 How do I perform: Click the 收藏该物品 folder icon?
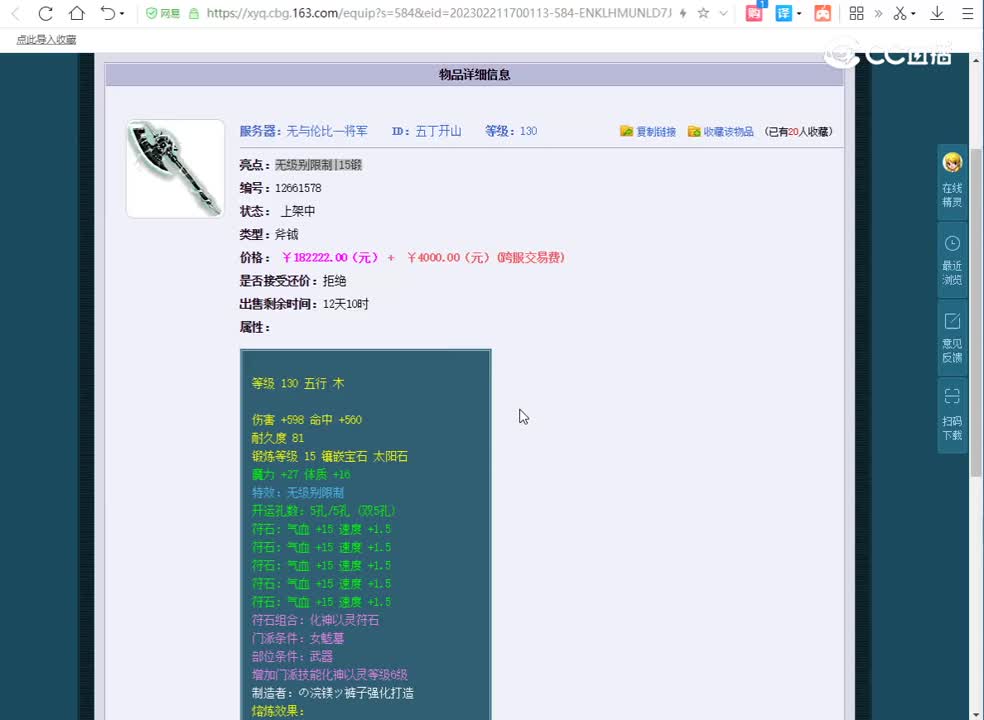pos(694,131)
